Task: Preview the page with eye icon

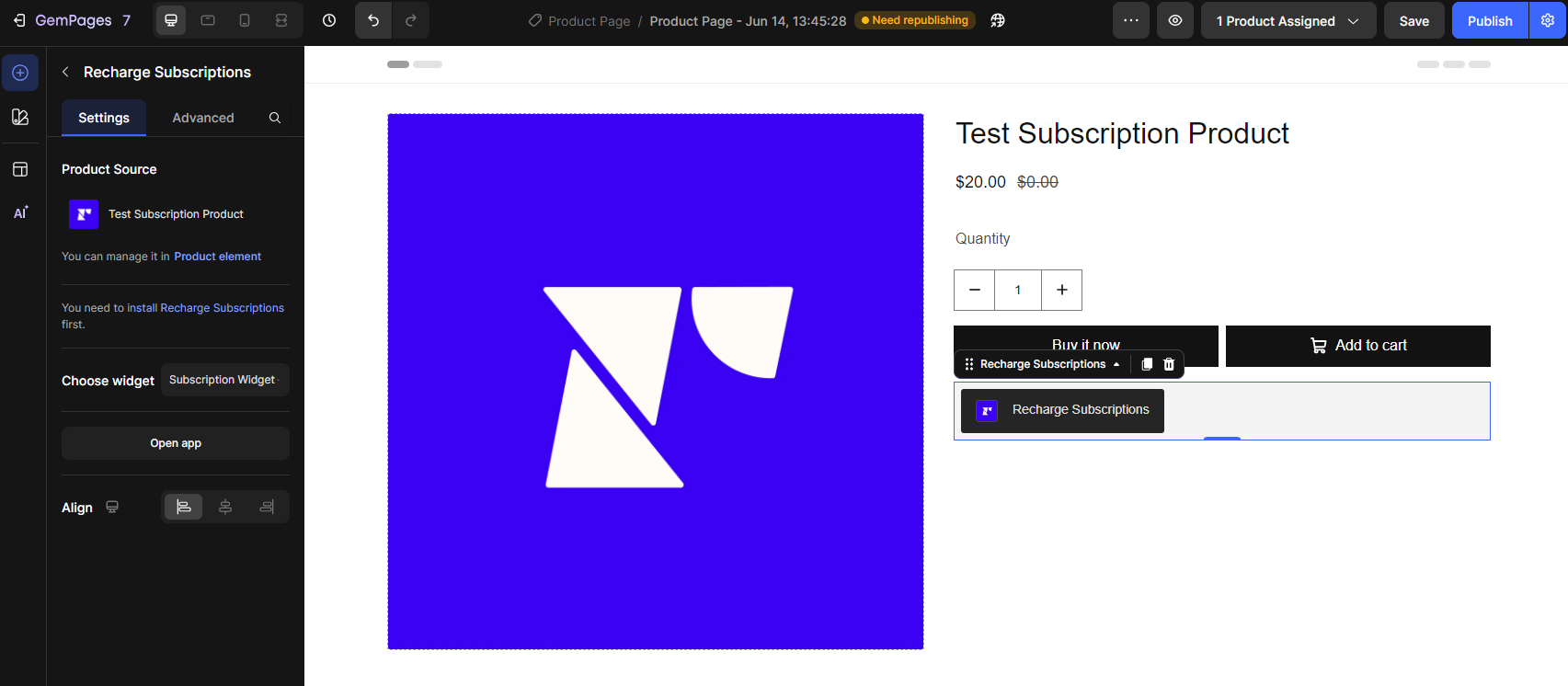Action: coord(1175,20)
